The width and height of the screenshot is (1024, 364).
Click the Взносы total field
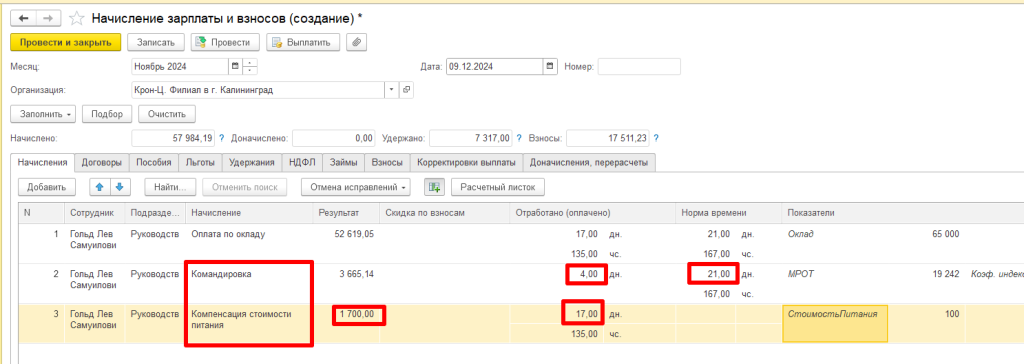click(608, 139)
